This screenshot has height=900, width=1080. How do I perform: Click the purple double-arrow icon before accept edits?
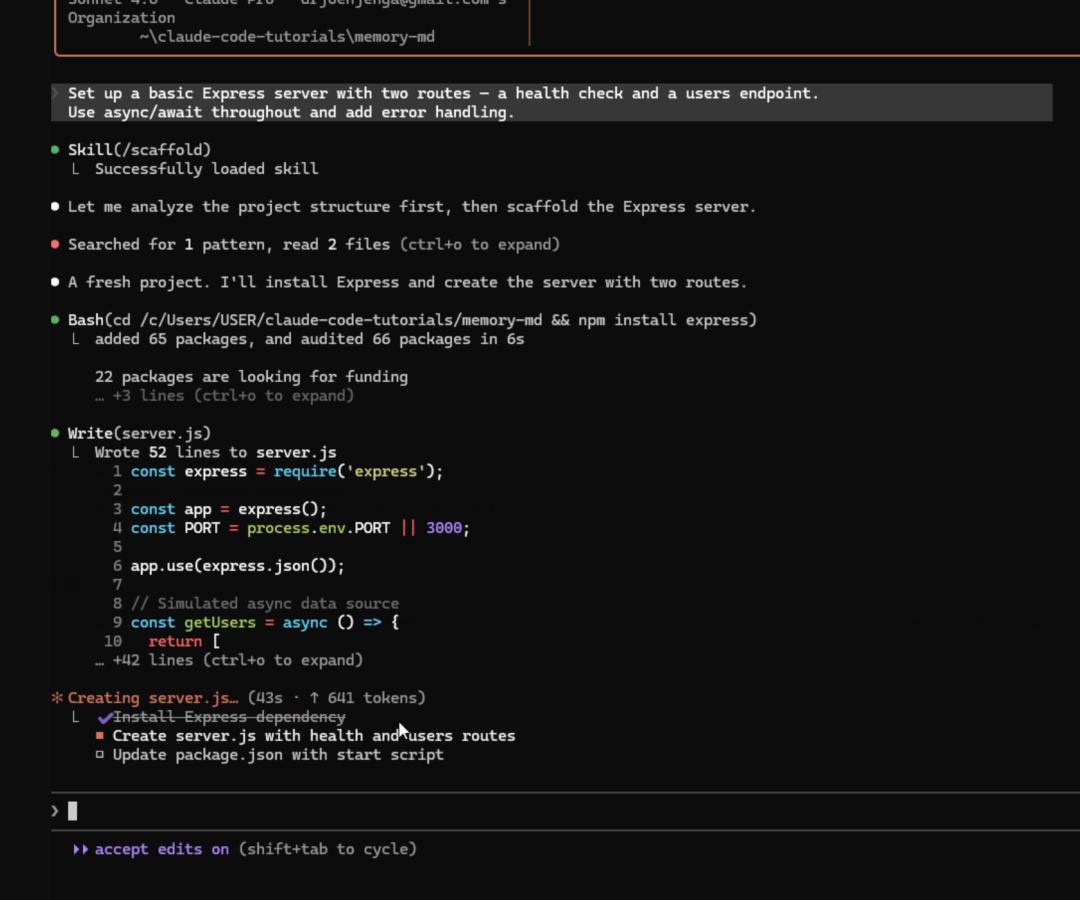80,849
